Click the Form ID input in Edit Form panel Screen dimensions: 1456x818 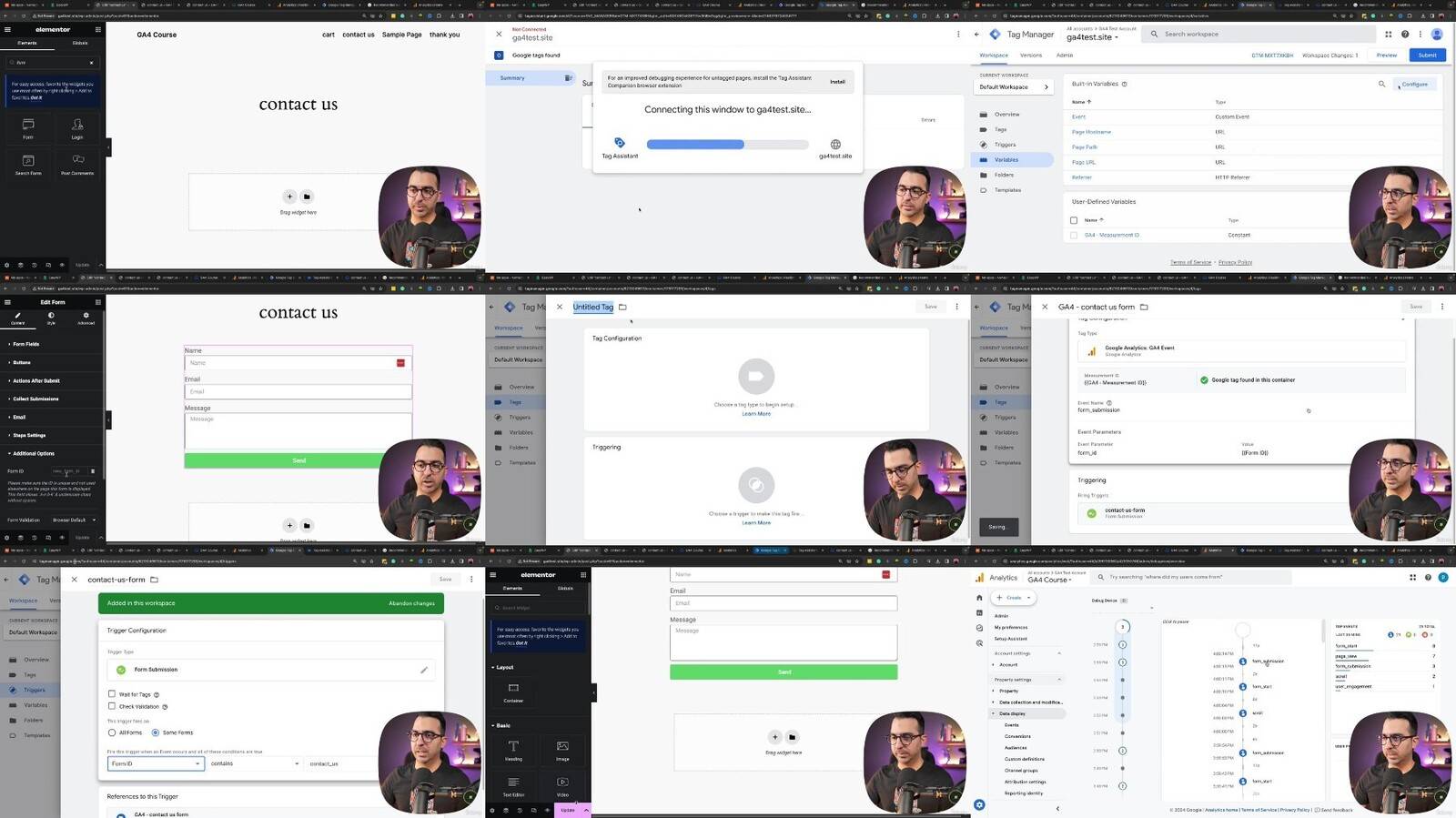point(68,471)
